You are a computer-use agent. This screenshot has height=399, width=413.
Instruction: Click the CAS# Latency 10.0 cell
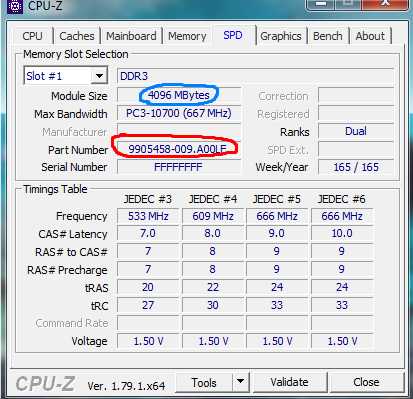pos(342,233)
